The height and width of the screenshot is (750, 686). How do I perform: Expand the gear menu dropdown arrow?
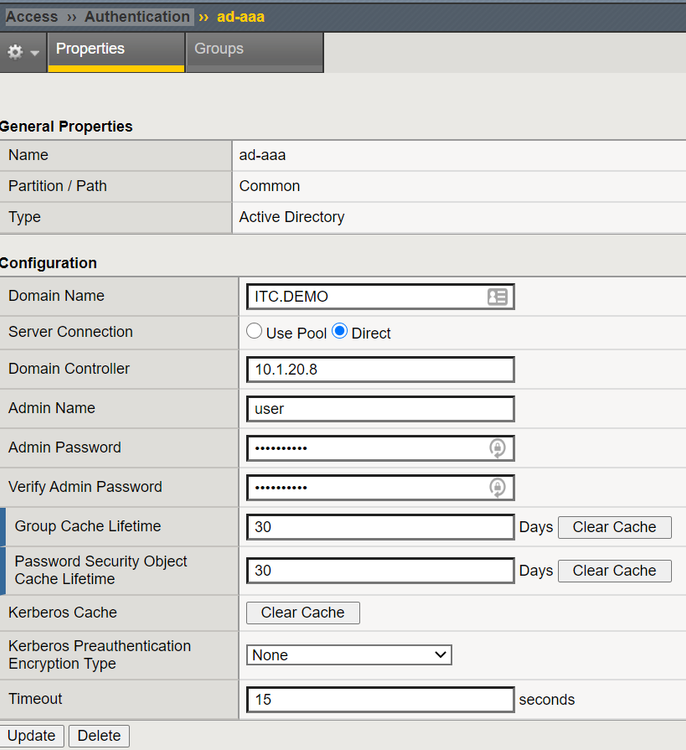(35, 53)
